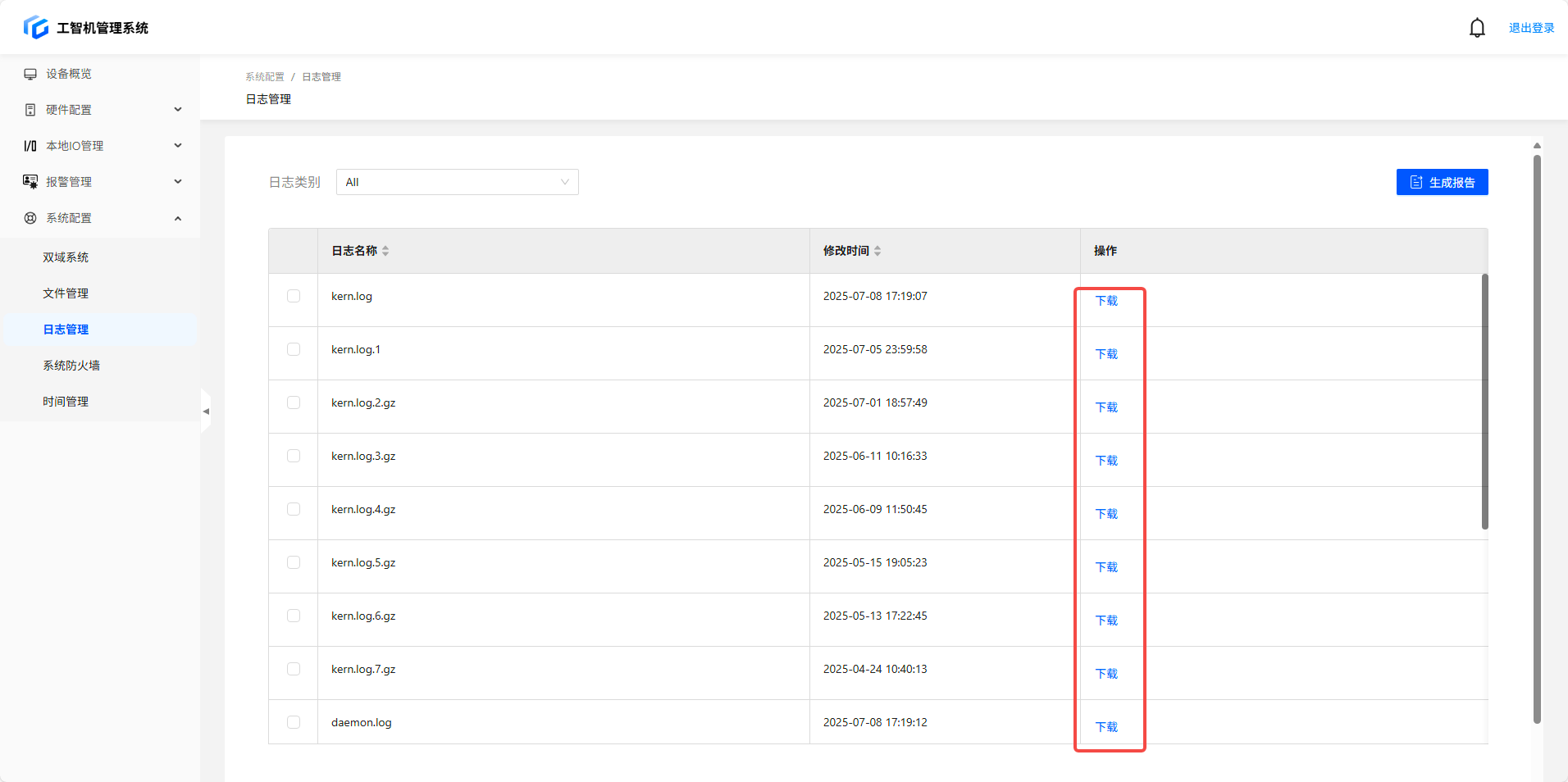The width and height of the screenshot is (1568, 782).
Task: Click the 生成报告 button
Action: (x=1442, y=182)
